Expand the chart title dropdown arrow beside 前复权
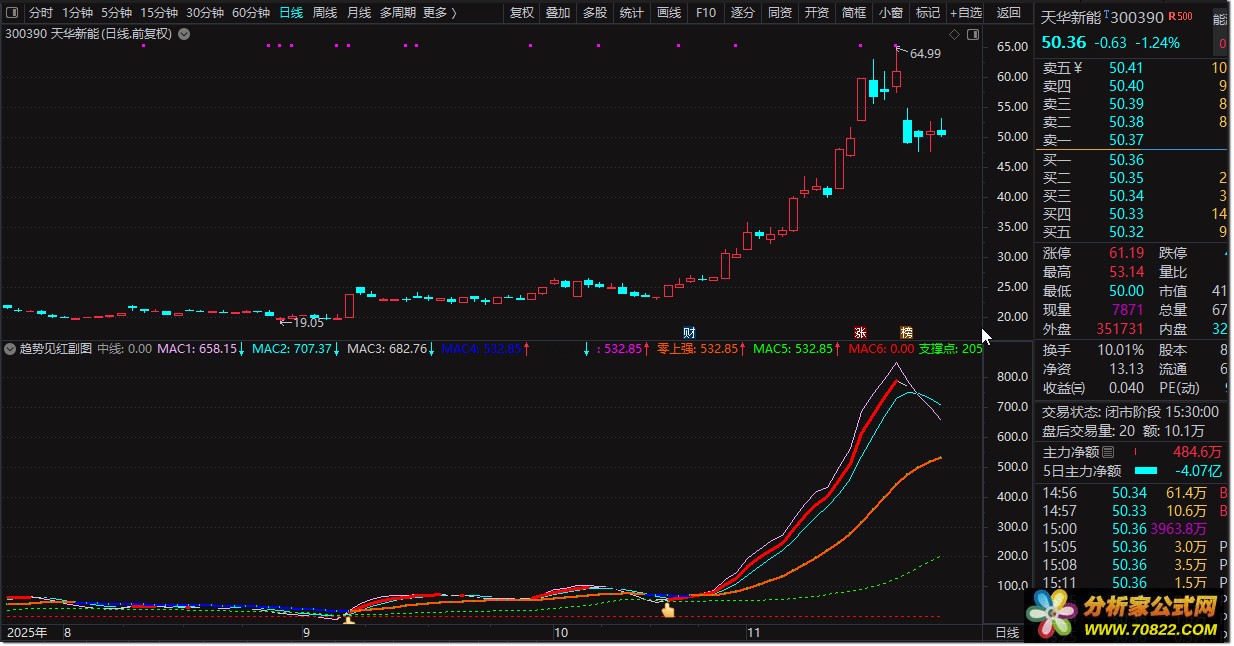Image resolution: width=1234 pixels, height=646 pixels. pyautogui.click(x=183, y=33)
